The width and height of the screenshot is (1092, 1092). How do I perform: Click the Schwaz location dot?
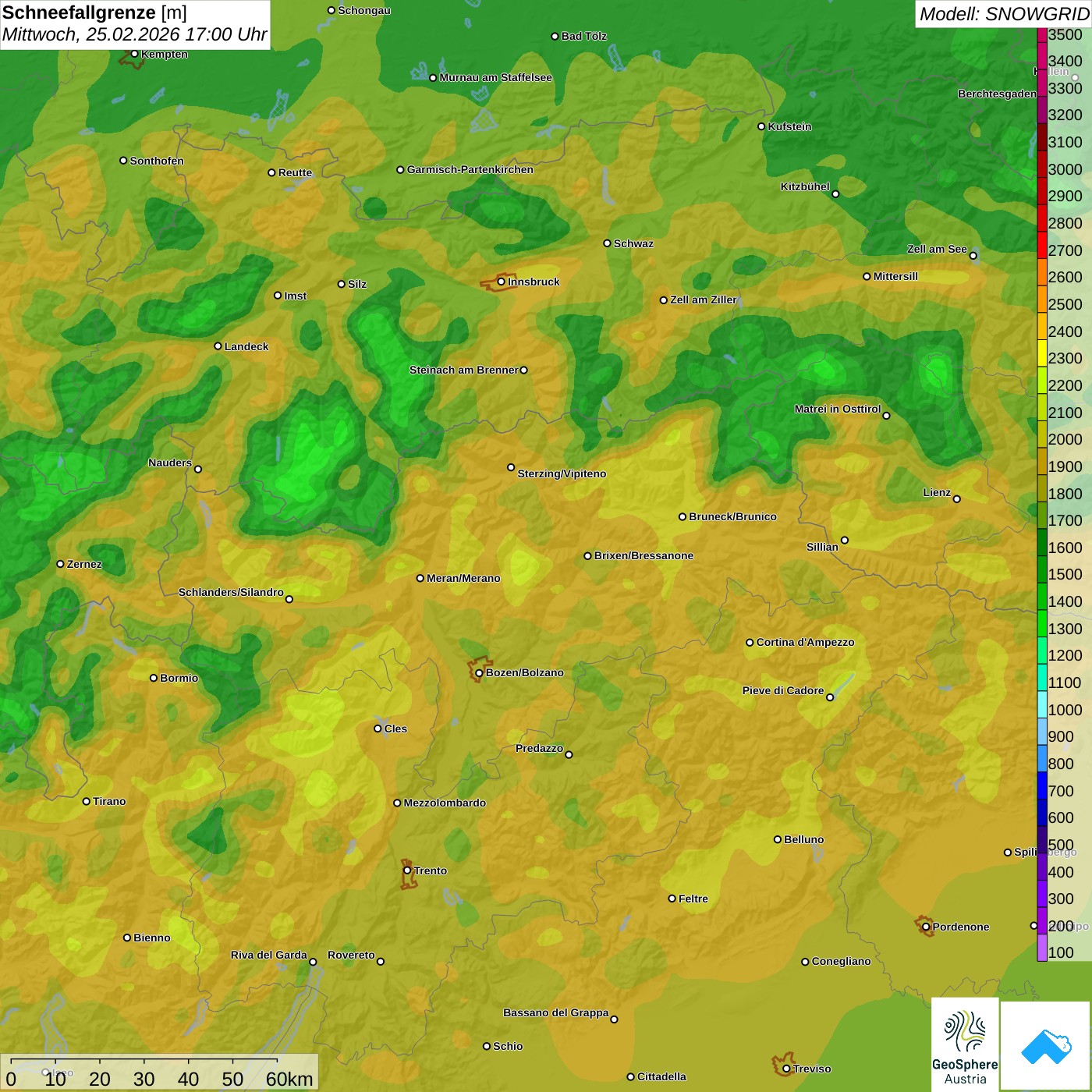(x=607, y=243)
